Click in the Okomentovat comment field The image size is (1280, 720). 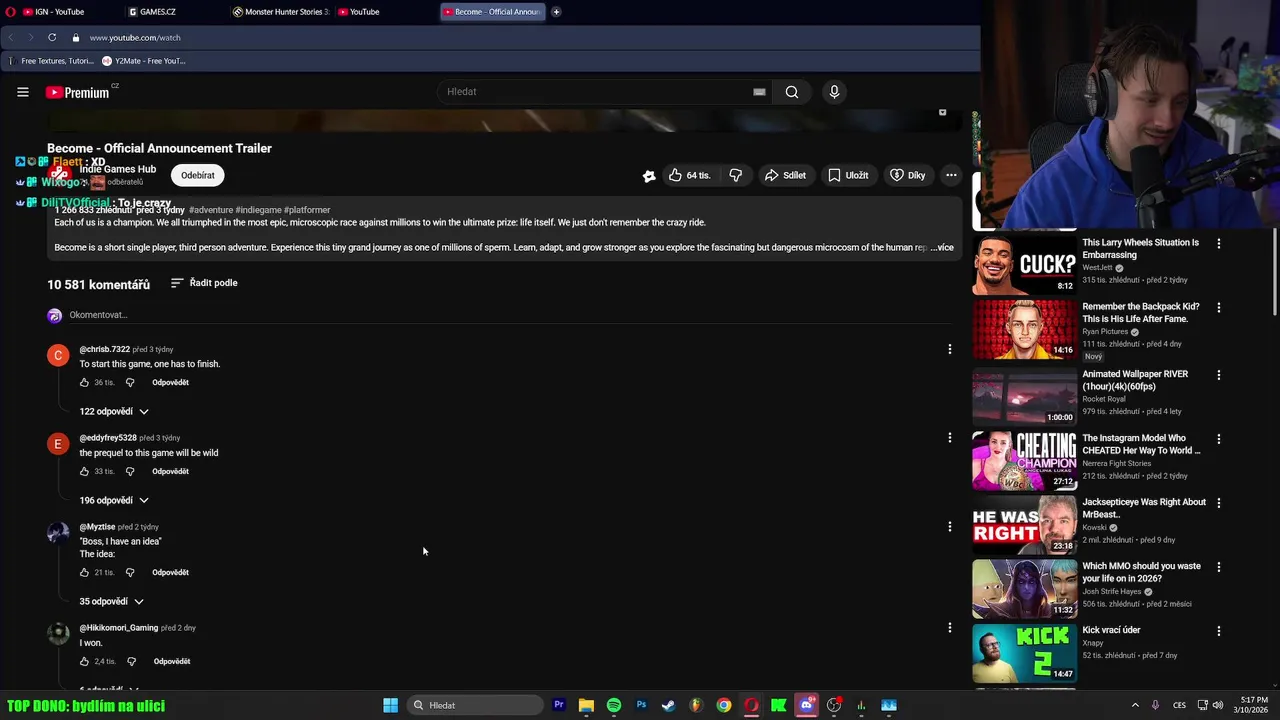click(x=510, y=315)
